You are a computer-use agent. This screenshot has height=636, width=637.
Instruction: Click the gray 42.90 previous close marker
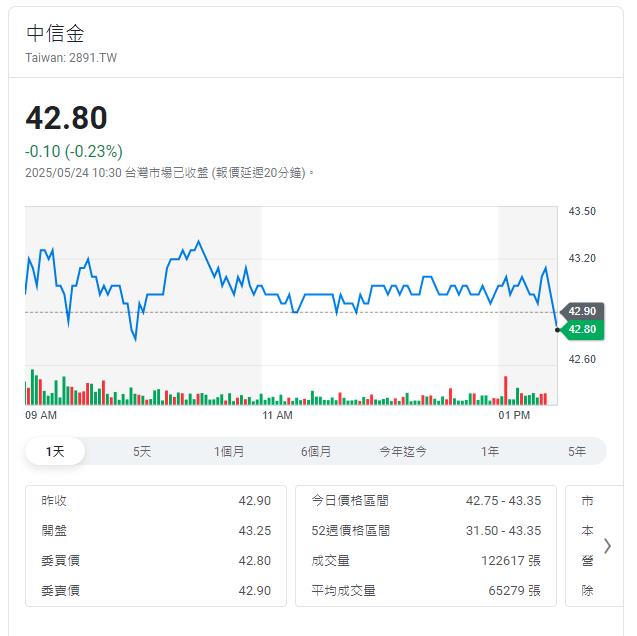click(582, 311)
